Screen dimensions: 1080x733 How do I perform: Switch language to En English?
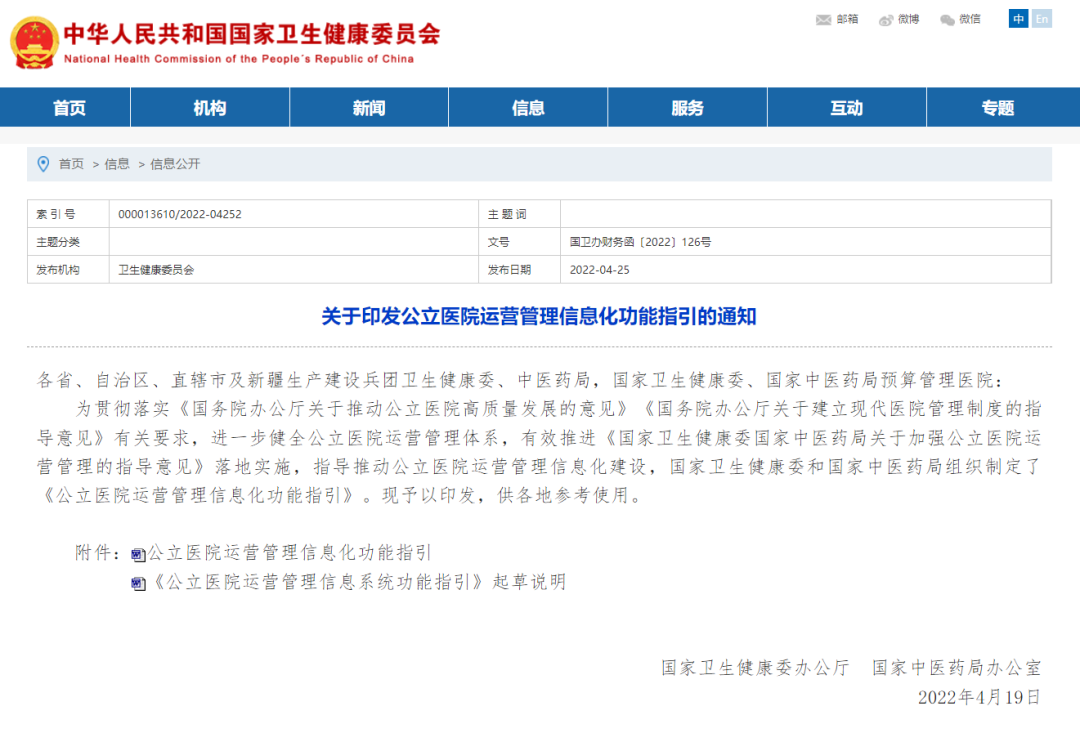pos(1041,19)
